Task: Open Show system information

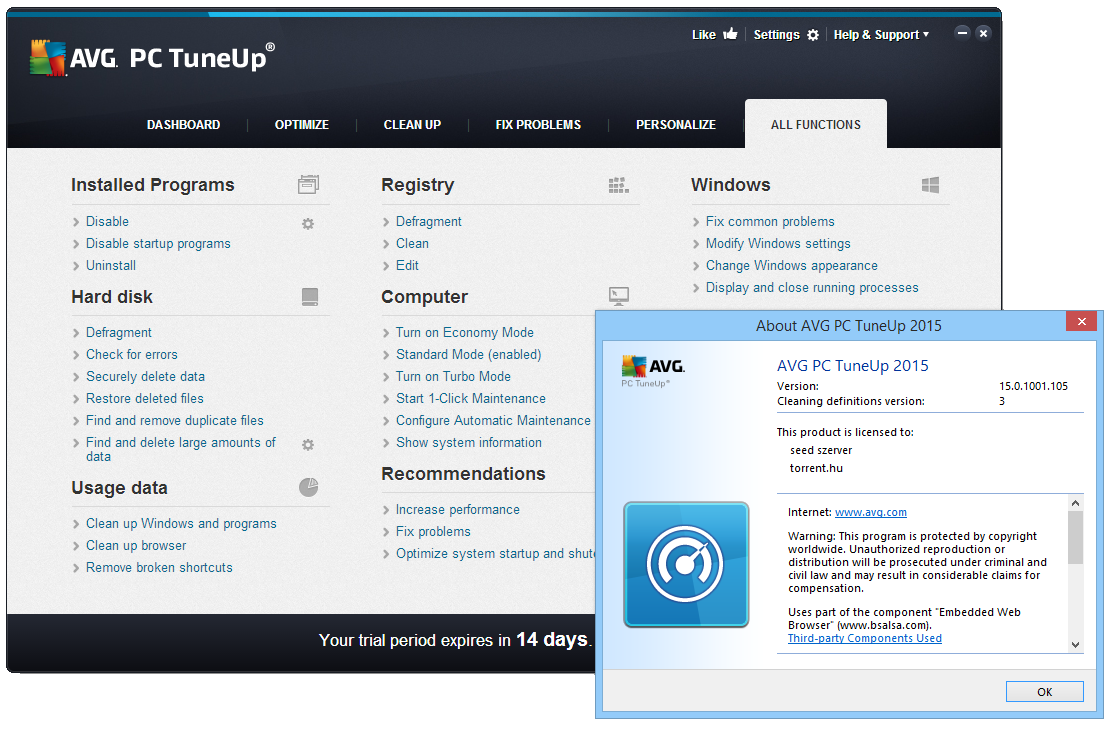Action: (x=469, y=443)
